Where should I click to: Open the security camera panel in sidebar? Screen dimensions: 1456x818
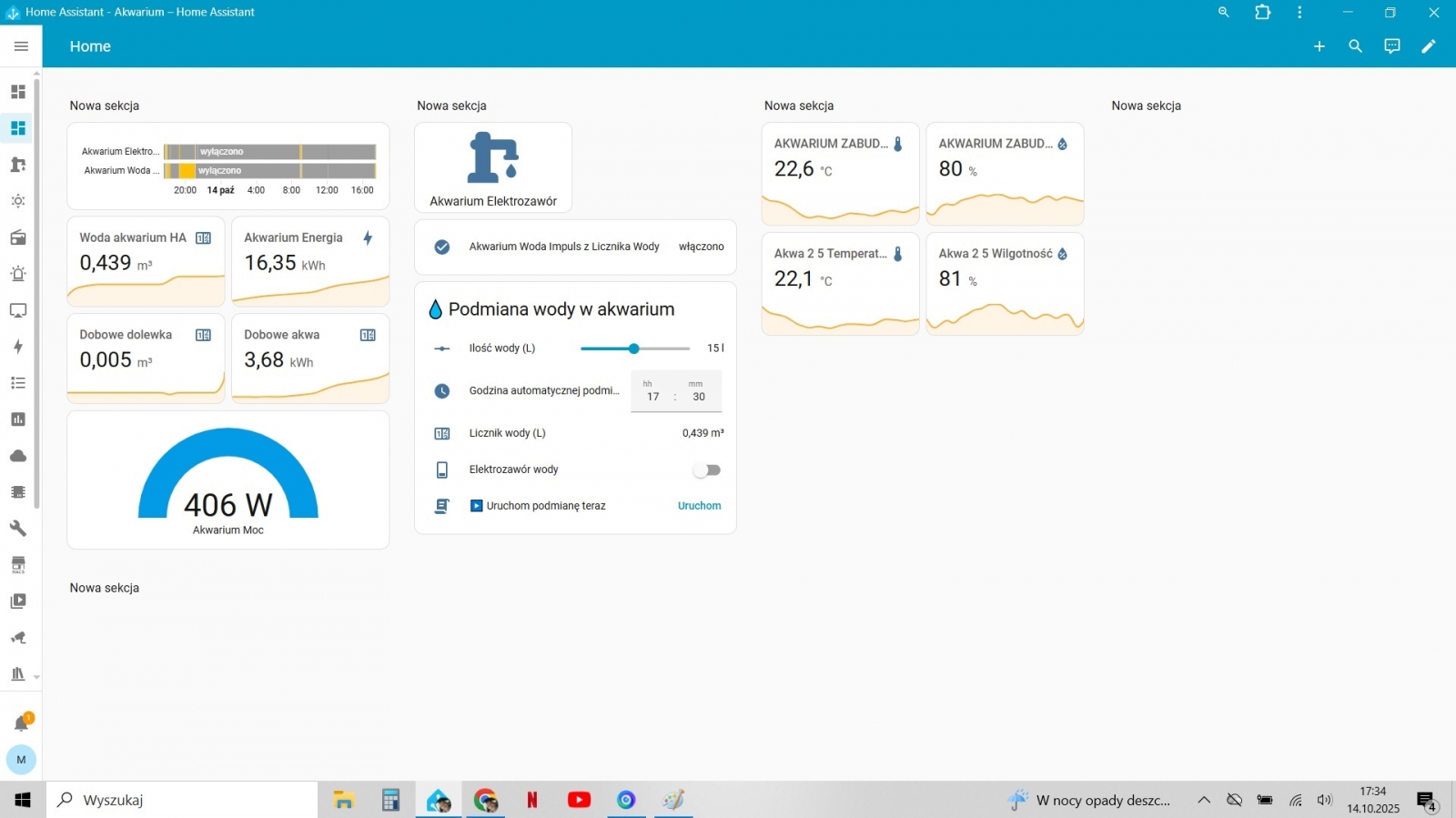[x=18, y=638]
